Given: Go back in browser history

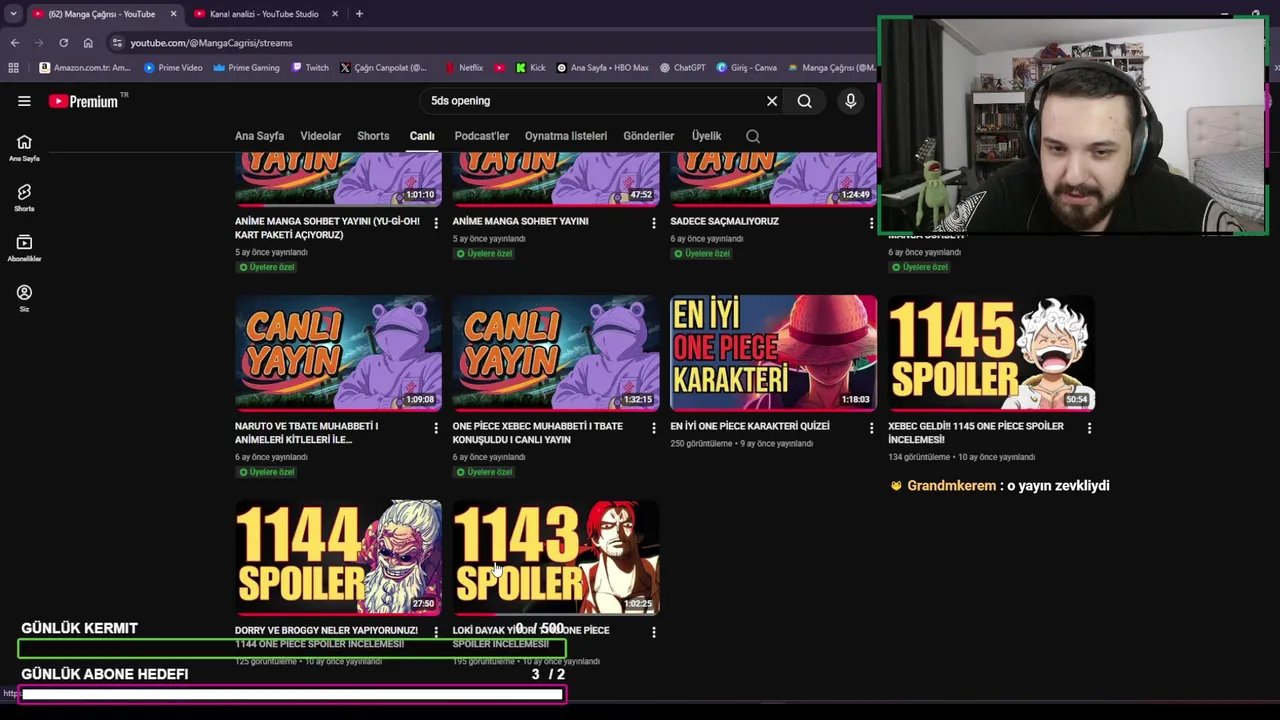Looking at the screenshot, I should tap(15, 43).
